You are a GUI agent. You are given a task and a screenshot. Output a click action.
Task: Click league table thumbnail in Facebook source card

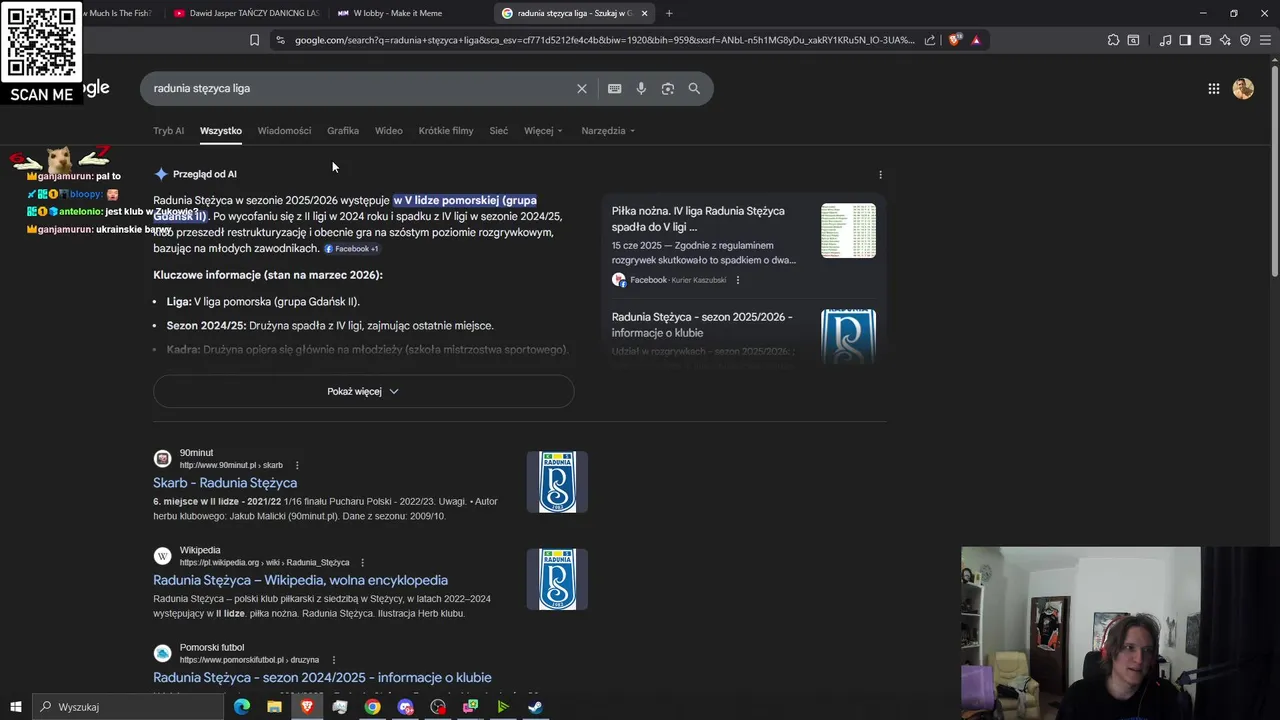pyautogui.click(x=848, y=231)
